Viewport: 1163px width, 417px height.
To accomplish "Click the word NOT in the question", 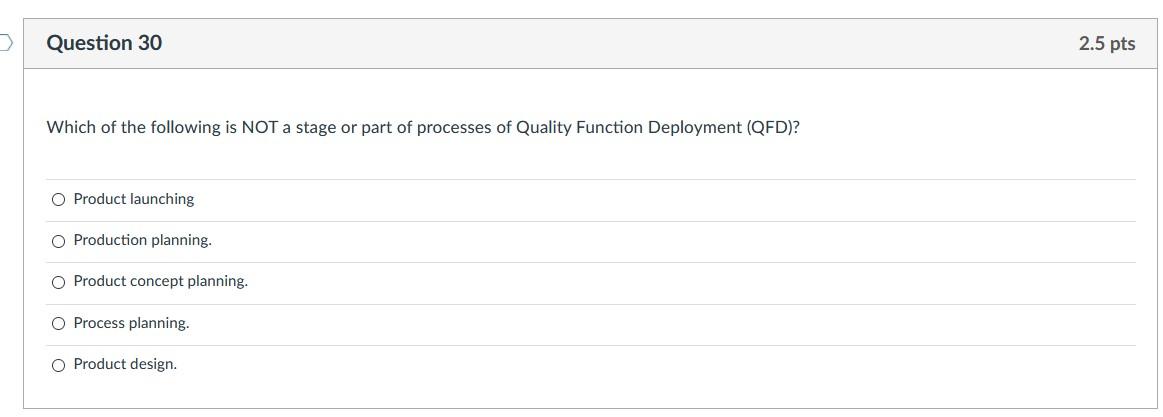I will (259, 128).
